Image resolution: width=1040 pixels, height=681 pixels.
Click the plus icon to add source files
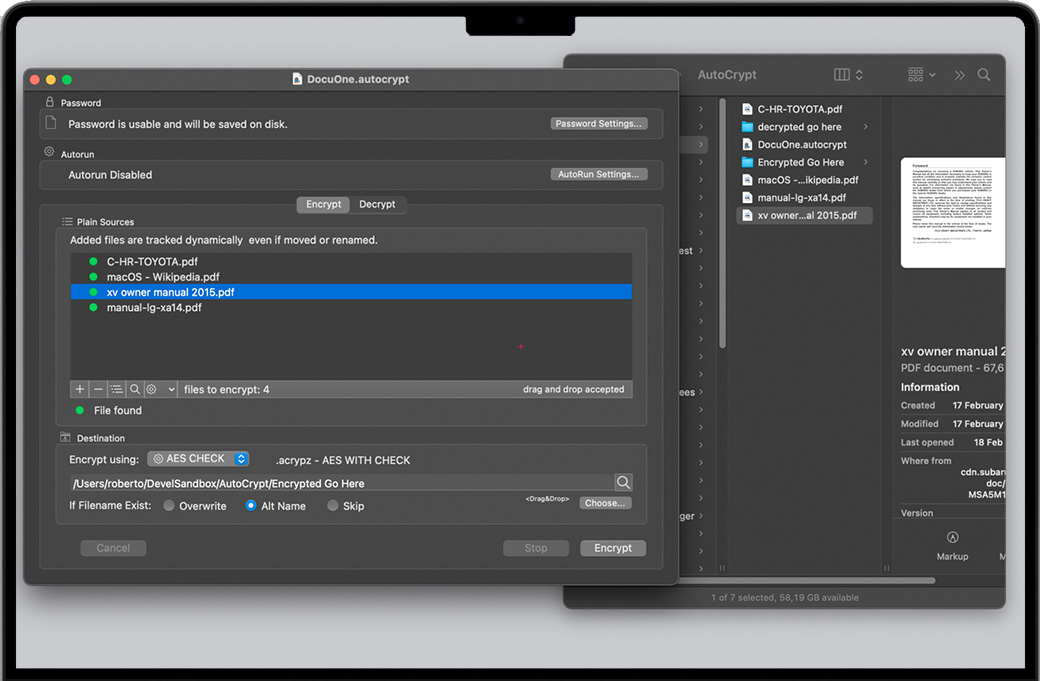coord(80,389)
